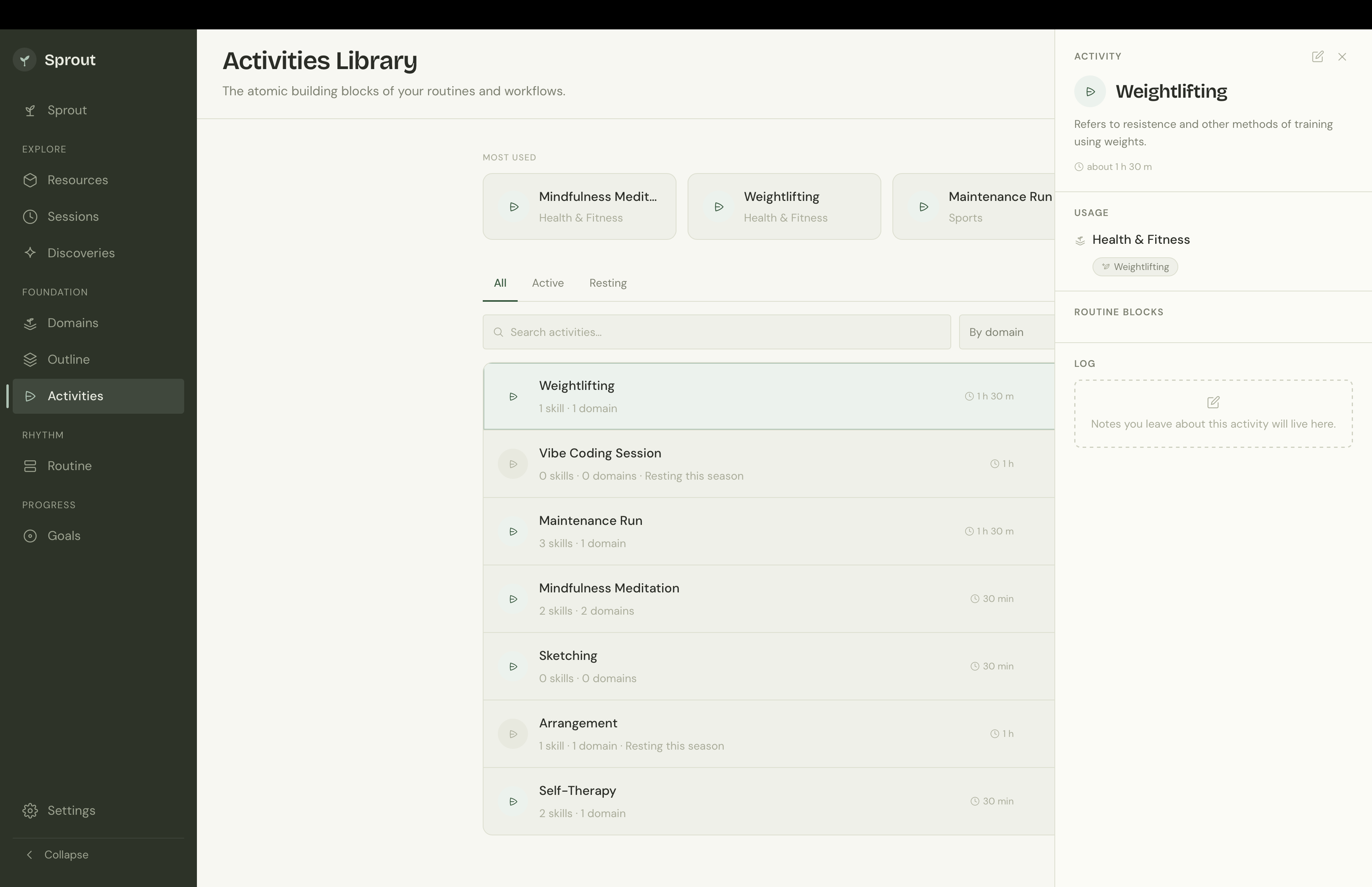Click the Weightlifting skill chip
The height and width of the screenshot is (887, 1372).
(1135, 267)
